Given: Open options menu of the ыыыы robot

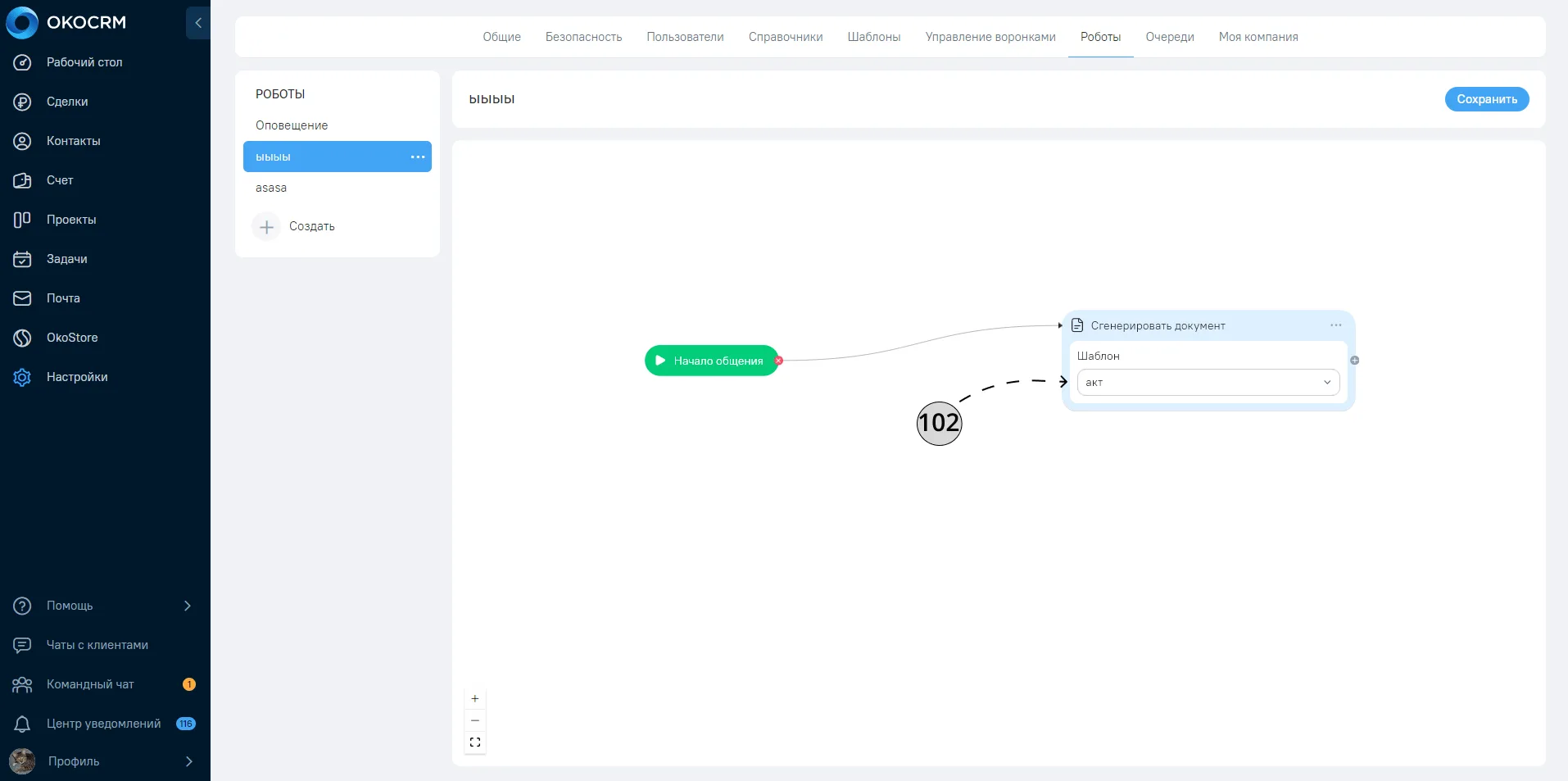Looking at the screenshot, I should tap(418, 157).
